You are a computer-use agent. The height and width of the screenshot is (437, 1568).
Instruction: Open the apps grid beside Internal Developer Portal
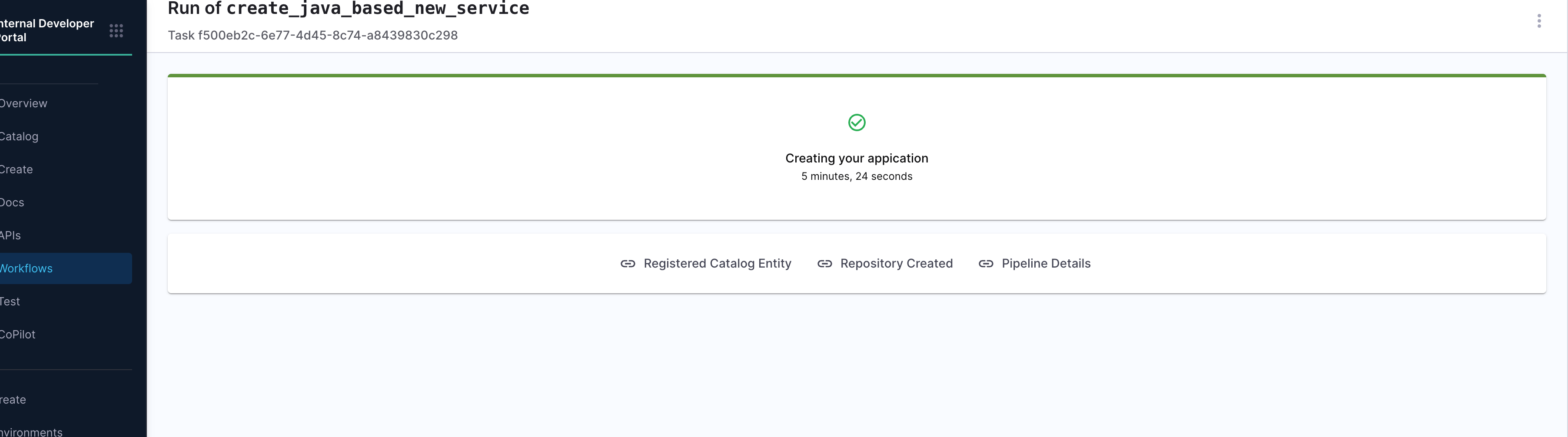click(116, 30)
